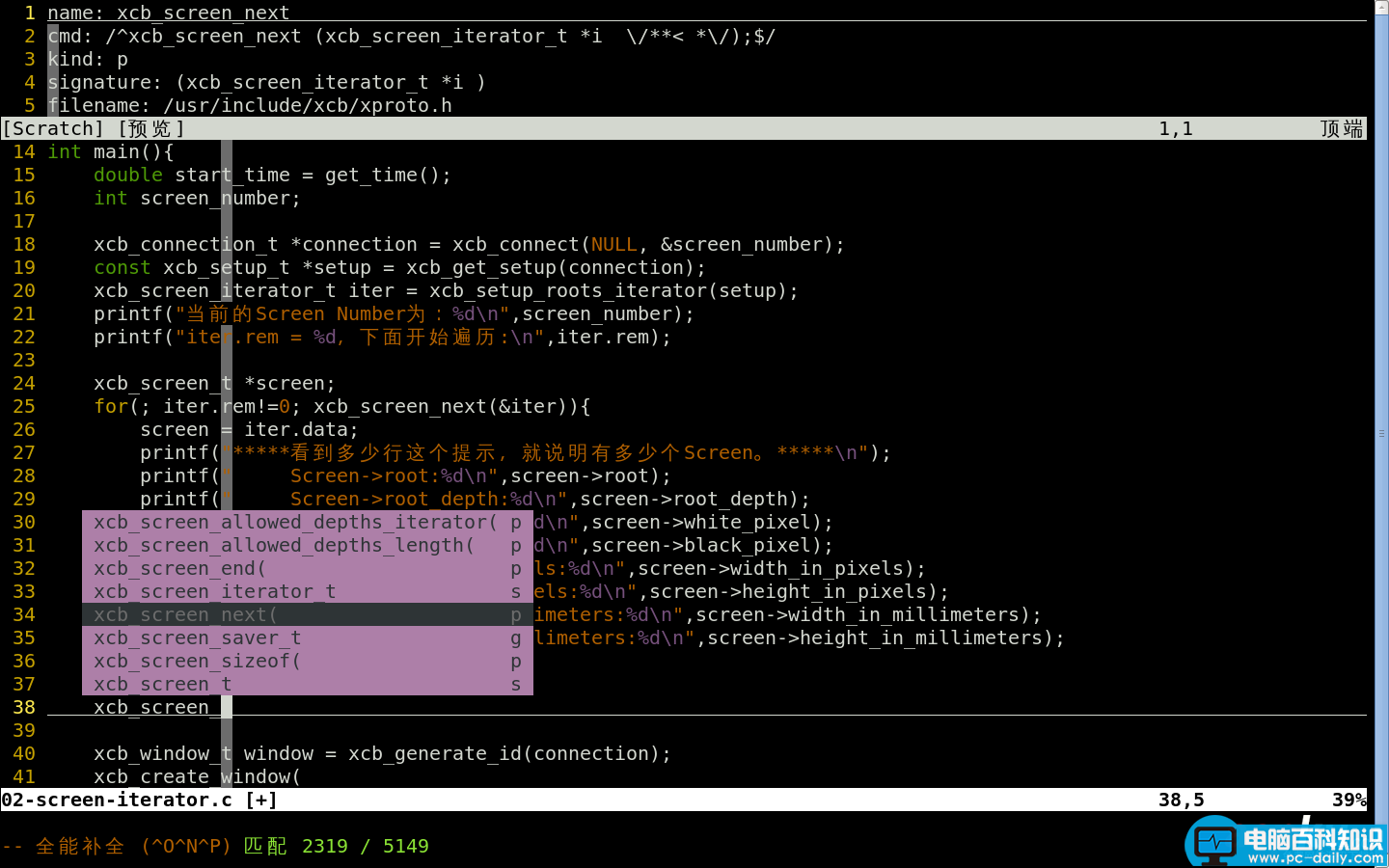This screenshot has width=1389, height=868.
Task: Click the 02-screen-iterator.c status line
Action: (x=684, y=800)
